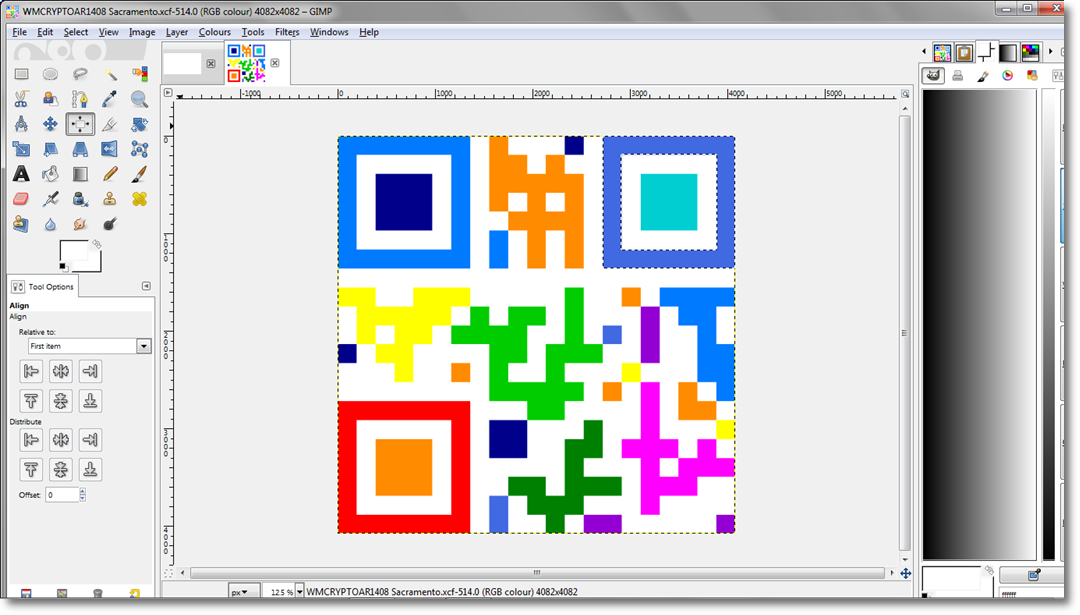Choose the Text tool
This screenshot has height=615, width=1080.
point(21,174)
